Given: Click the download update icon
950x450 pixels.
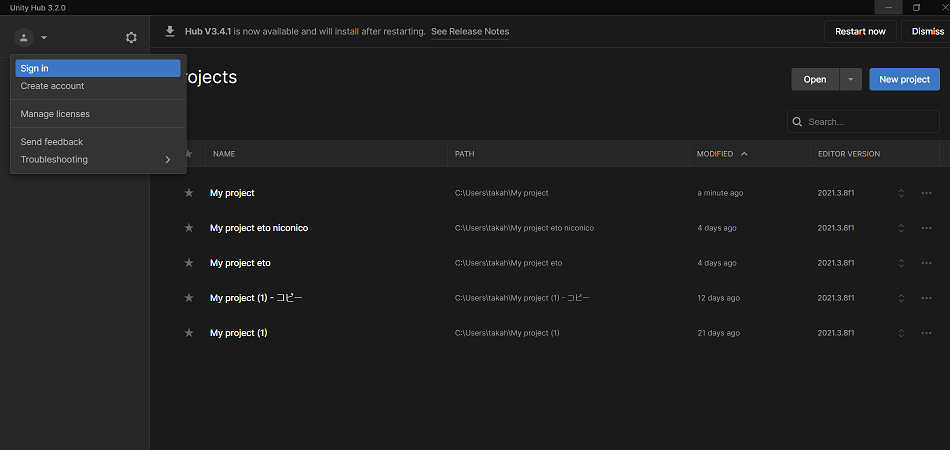Looking at the screenshot, I should [170, 31].
